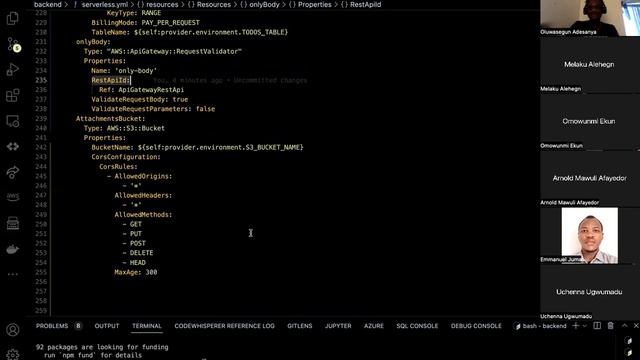640x360 pixels.
Task: Click 'CorsConfiguration:' key
Action: pos(126,157)
